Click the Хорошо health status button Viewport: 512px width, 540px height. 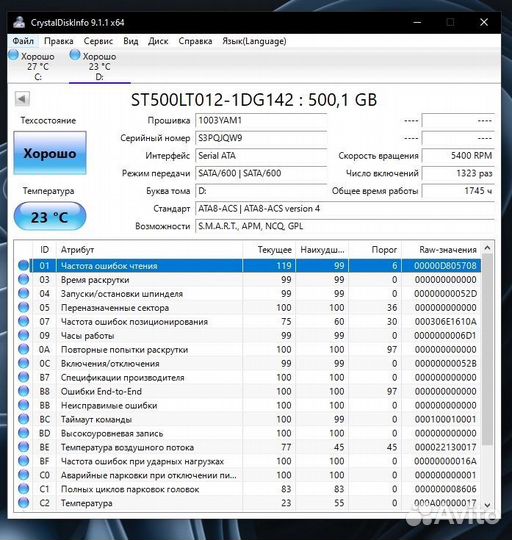[x=50, y=153]
